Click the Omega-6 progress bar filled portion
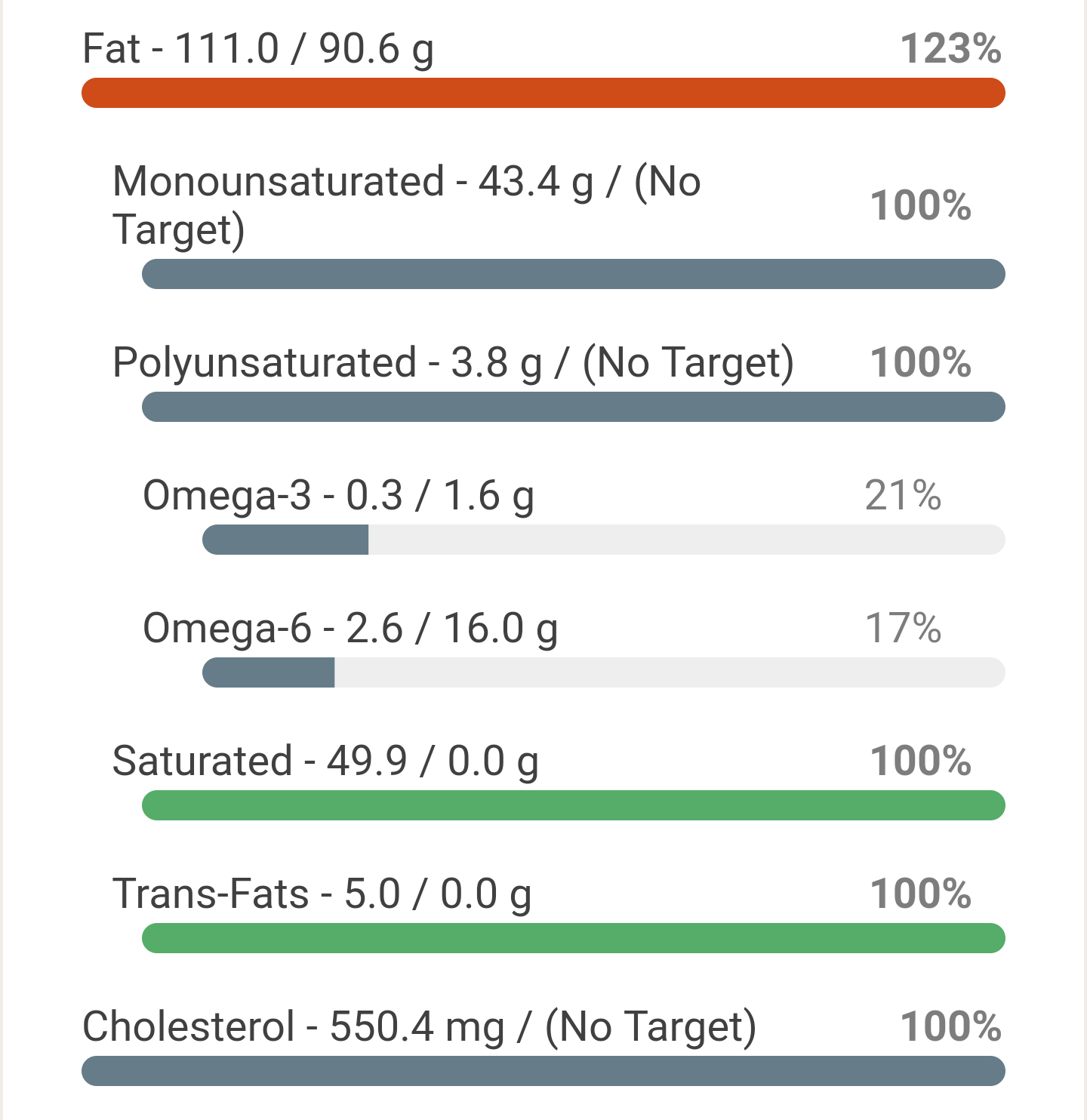The height and width of the screenshot is (1120, 1087). coord(269,672)
